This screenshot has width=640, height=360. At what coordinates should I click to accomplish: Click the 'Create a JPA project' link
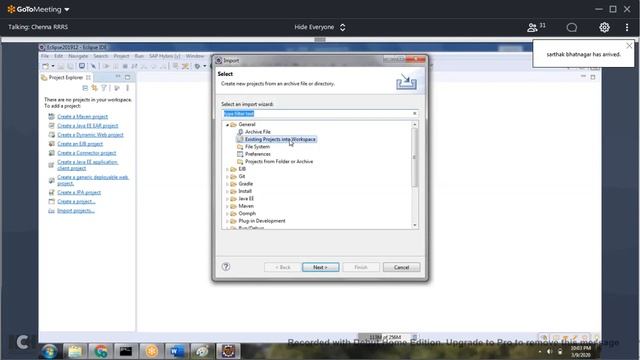[x=79, y=192]
